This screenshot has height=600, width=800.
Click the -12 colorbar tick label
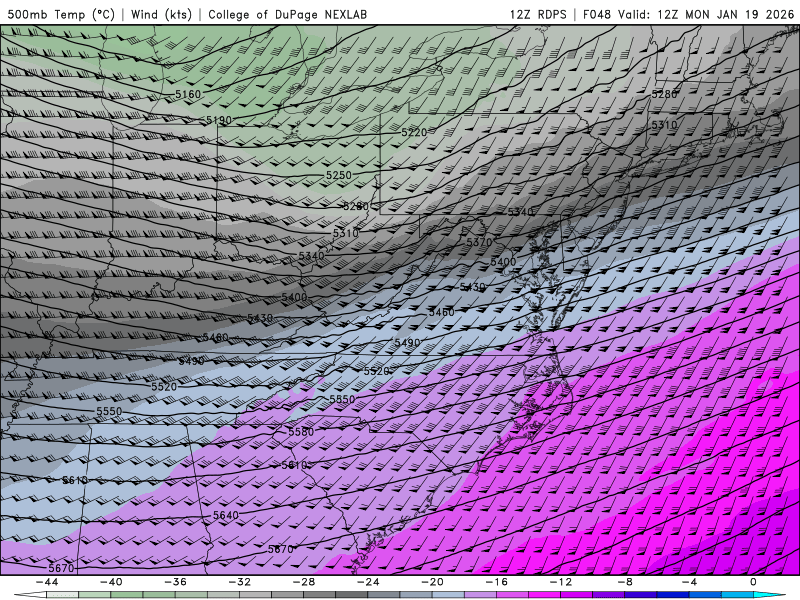pyautogui.click(x=561, y=582)
